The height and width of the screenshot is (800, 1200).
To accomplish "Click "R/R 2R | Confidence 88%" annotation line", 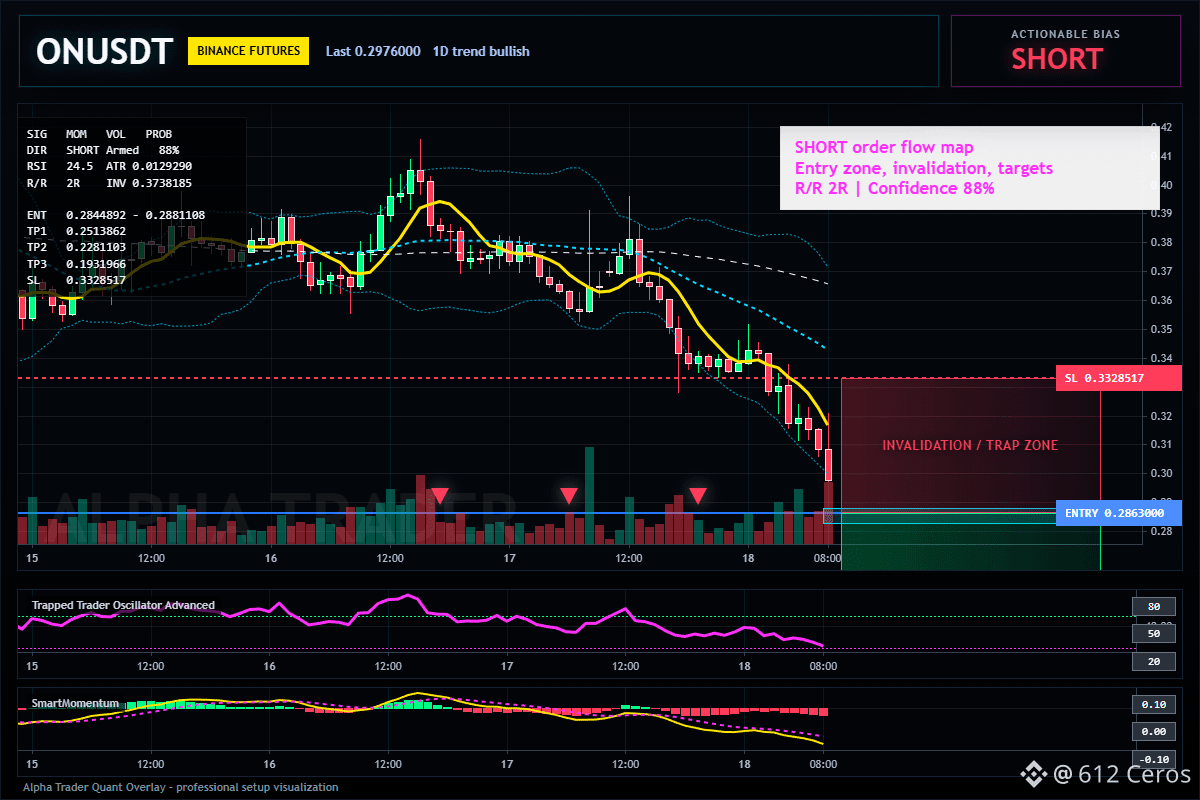I will pyautogui.click(x=895, y=188).
